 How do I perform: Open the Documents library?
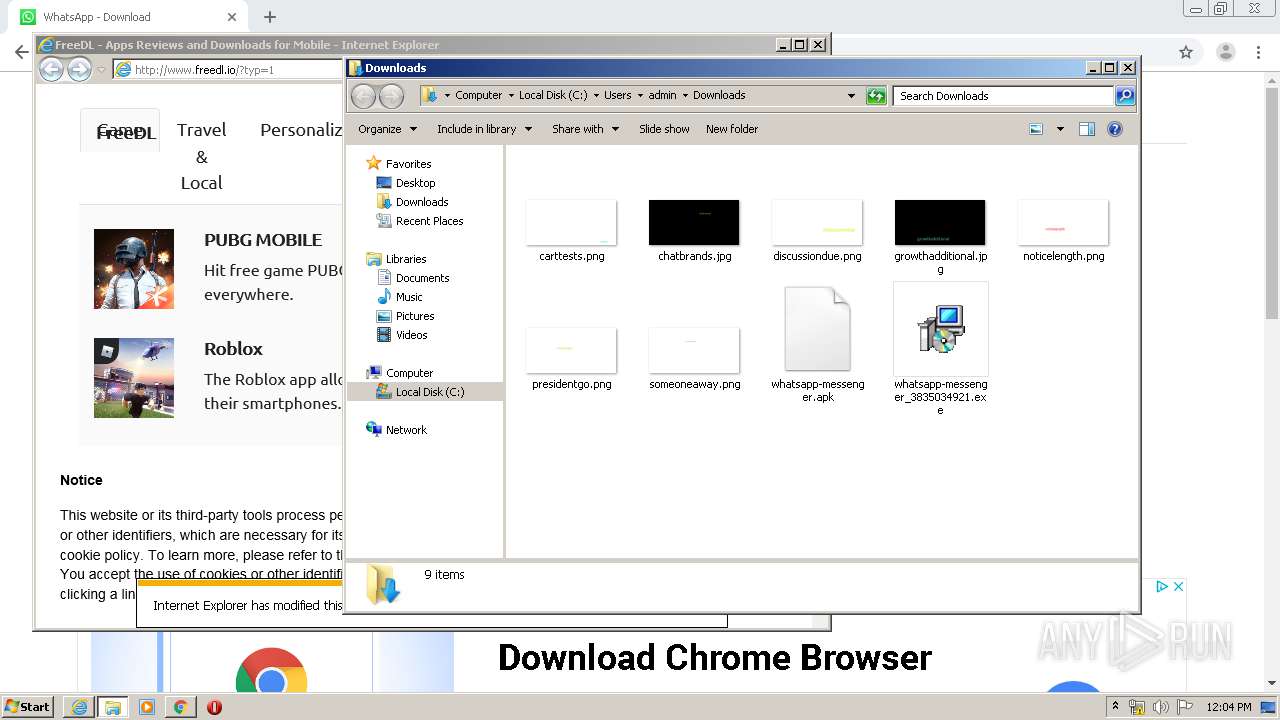click(422, 278)
